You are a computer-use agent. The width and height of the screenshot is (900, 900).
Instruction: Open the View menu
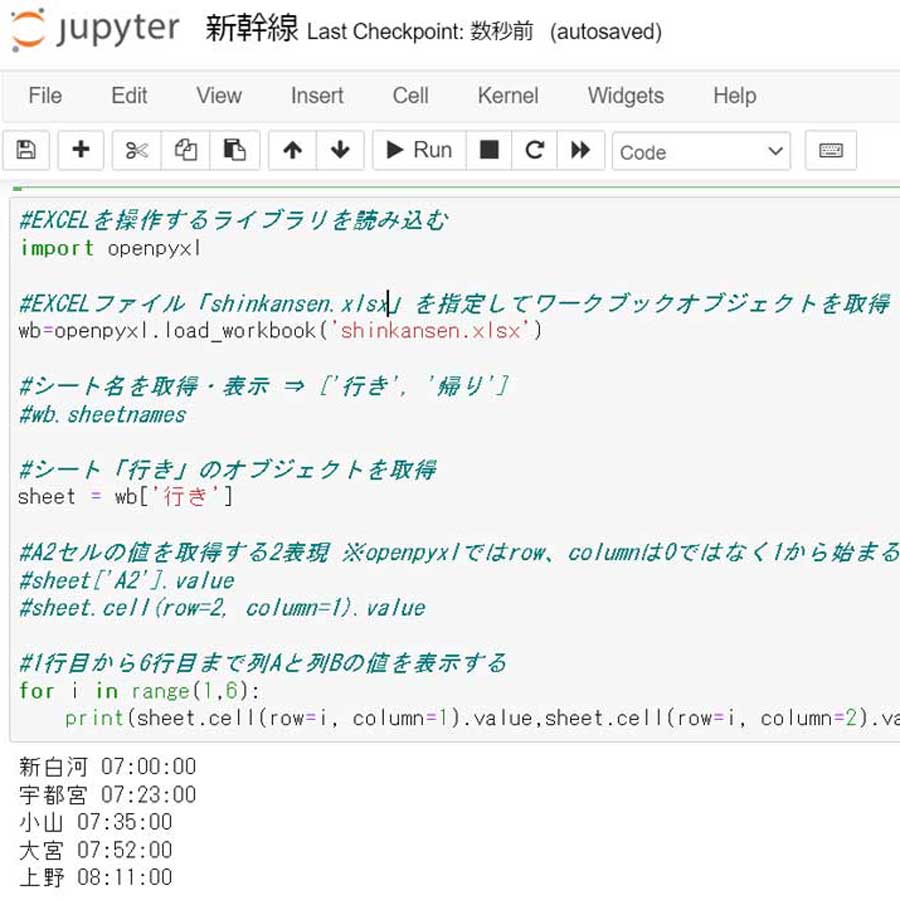coord(219,95)
